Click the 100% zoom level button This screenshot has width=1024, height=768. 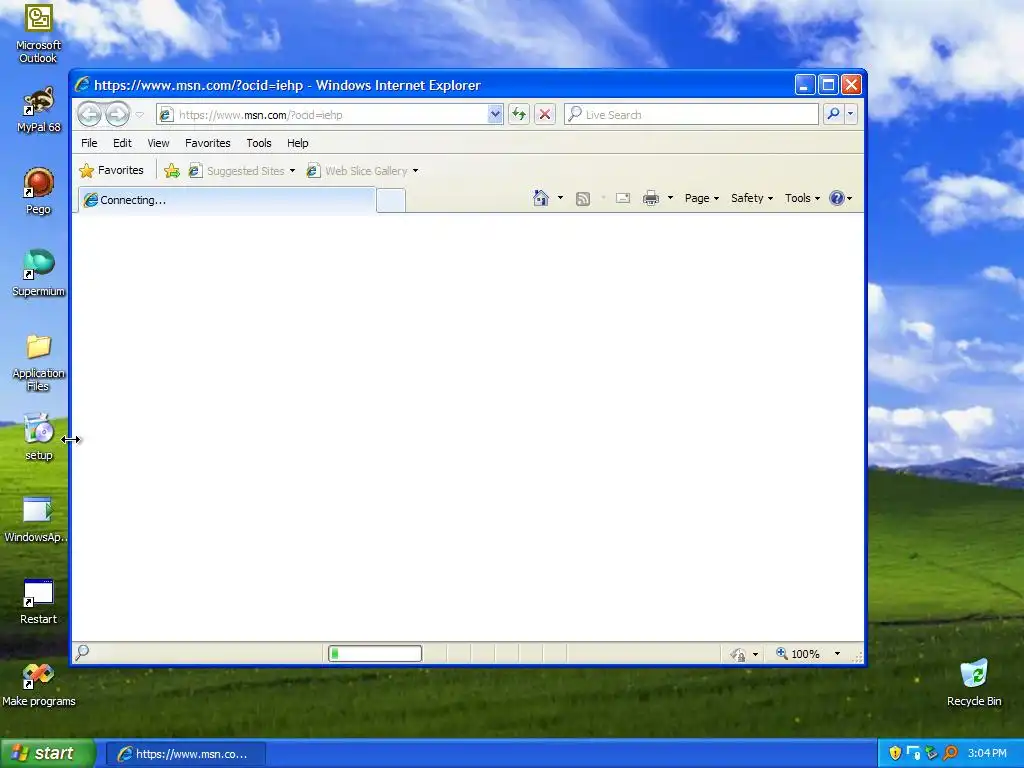coord(797,654)
